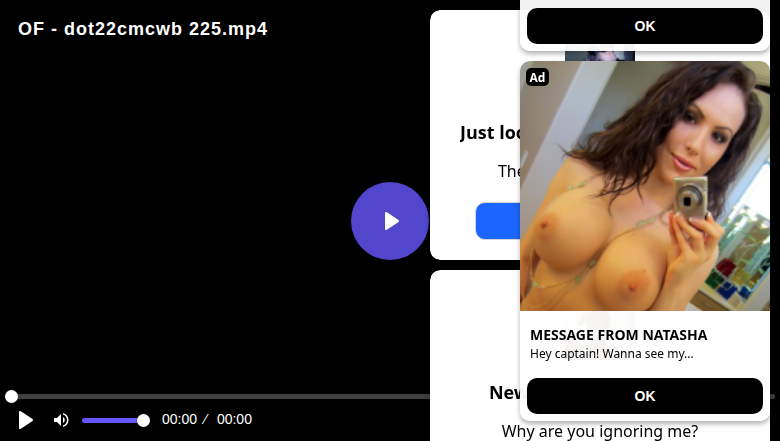Open the 'Why are you ignoring me?' message
The height and width of the screenshot is (441, 780).
click(599, 431)
